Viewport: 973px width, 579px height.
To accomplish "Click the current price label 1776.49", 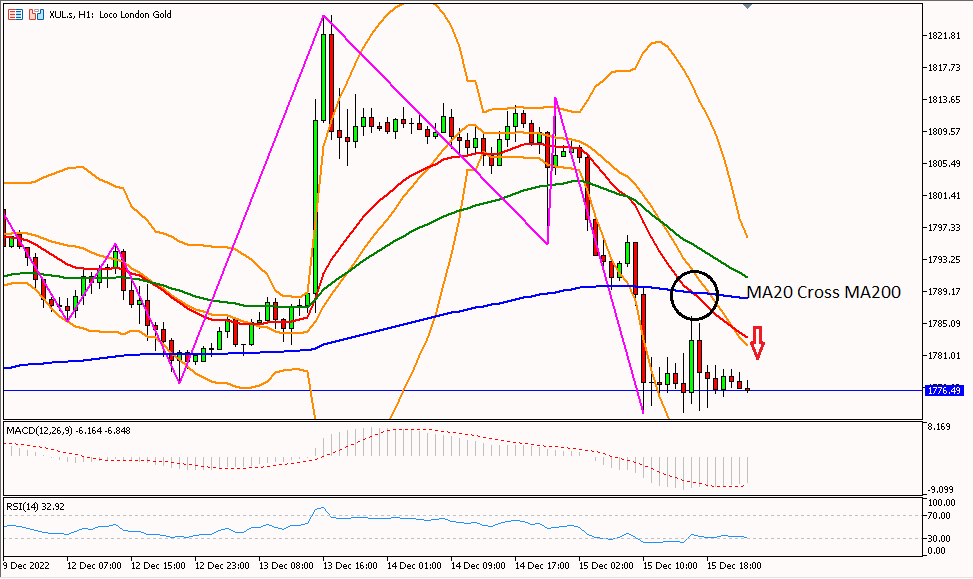I will click(943, 390).
